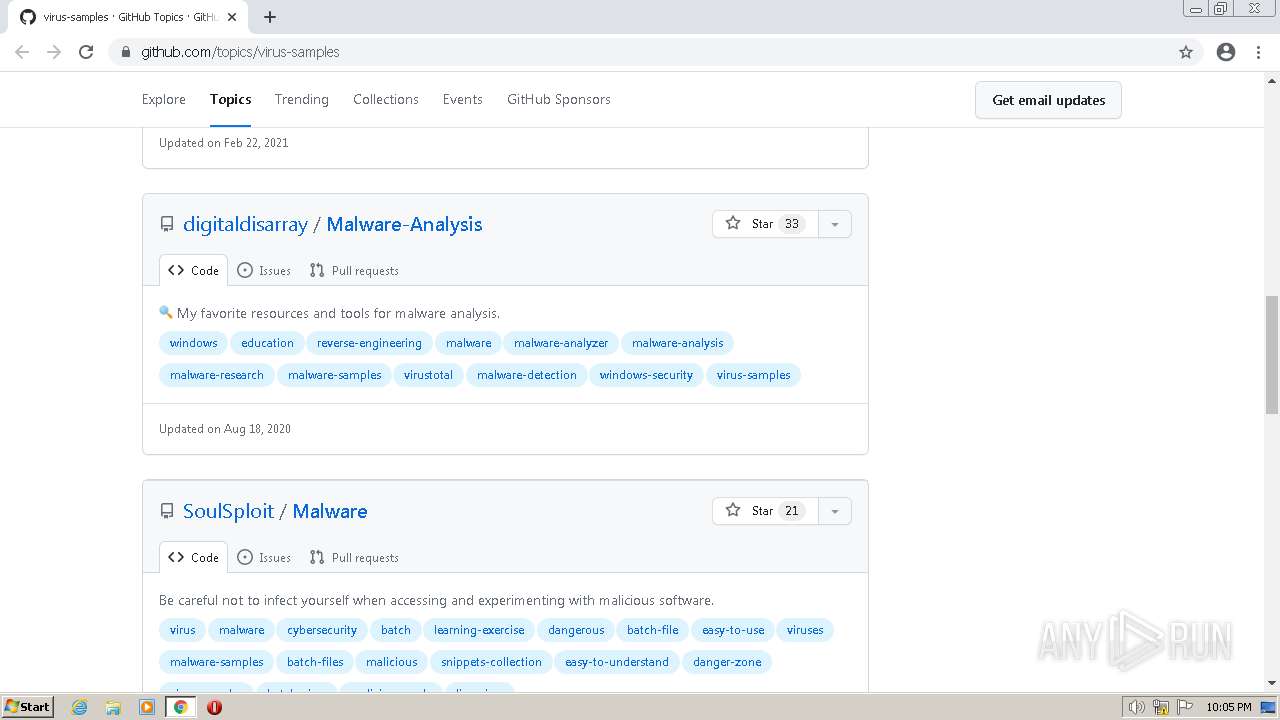Open GitHub Sponsors nav item
The image size is (1280, 720).
[559, 99]
